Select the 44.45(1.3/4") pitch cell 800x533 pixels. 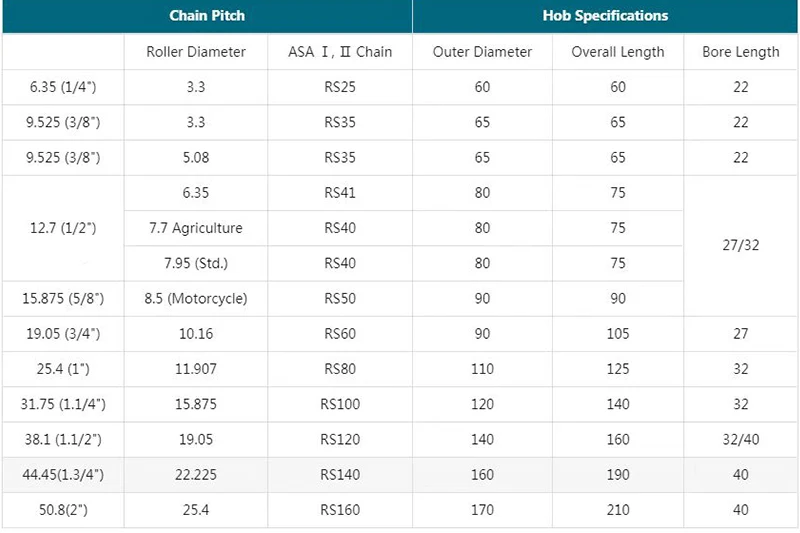tap(63, 475)
